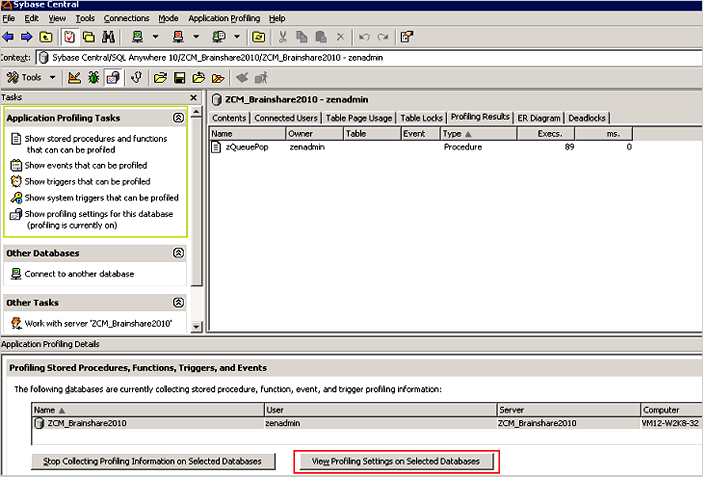Toggle the Application Profiling mode icon

point(113,78)
